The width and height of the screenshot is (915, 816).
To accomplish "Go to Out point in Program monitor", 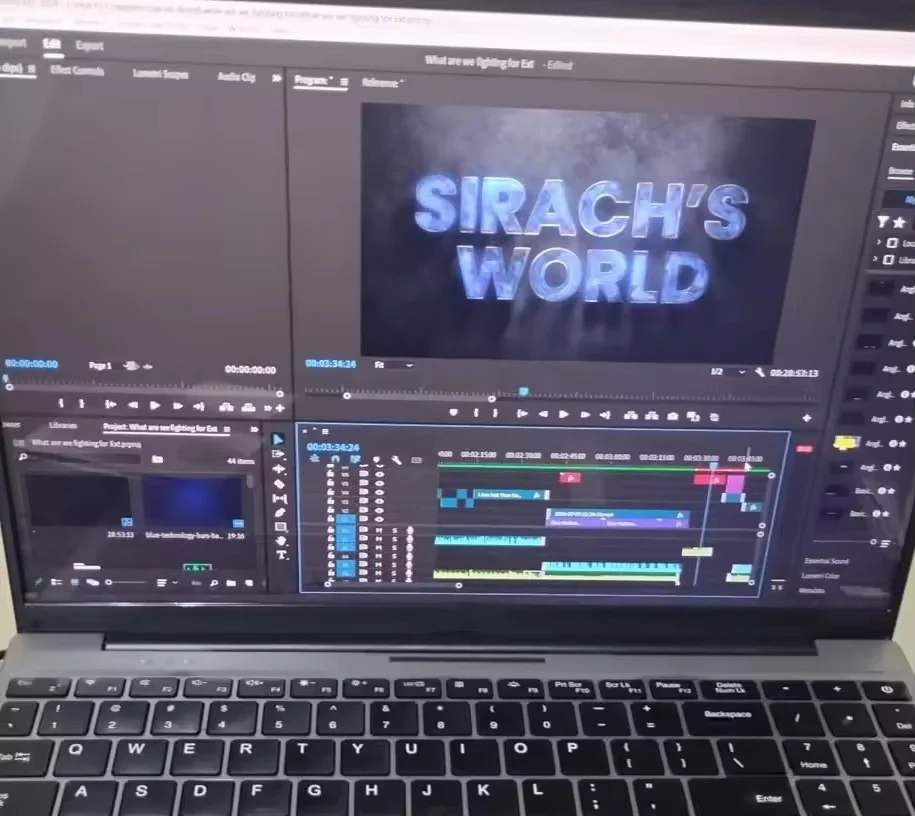I will pyautogui.click(x=605, y=415).
